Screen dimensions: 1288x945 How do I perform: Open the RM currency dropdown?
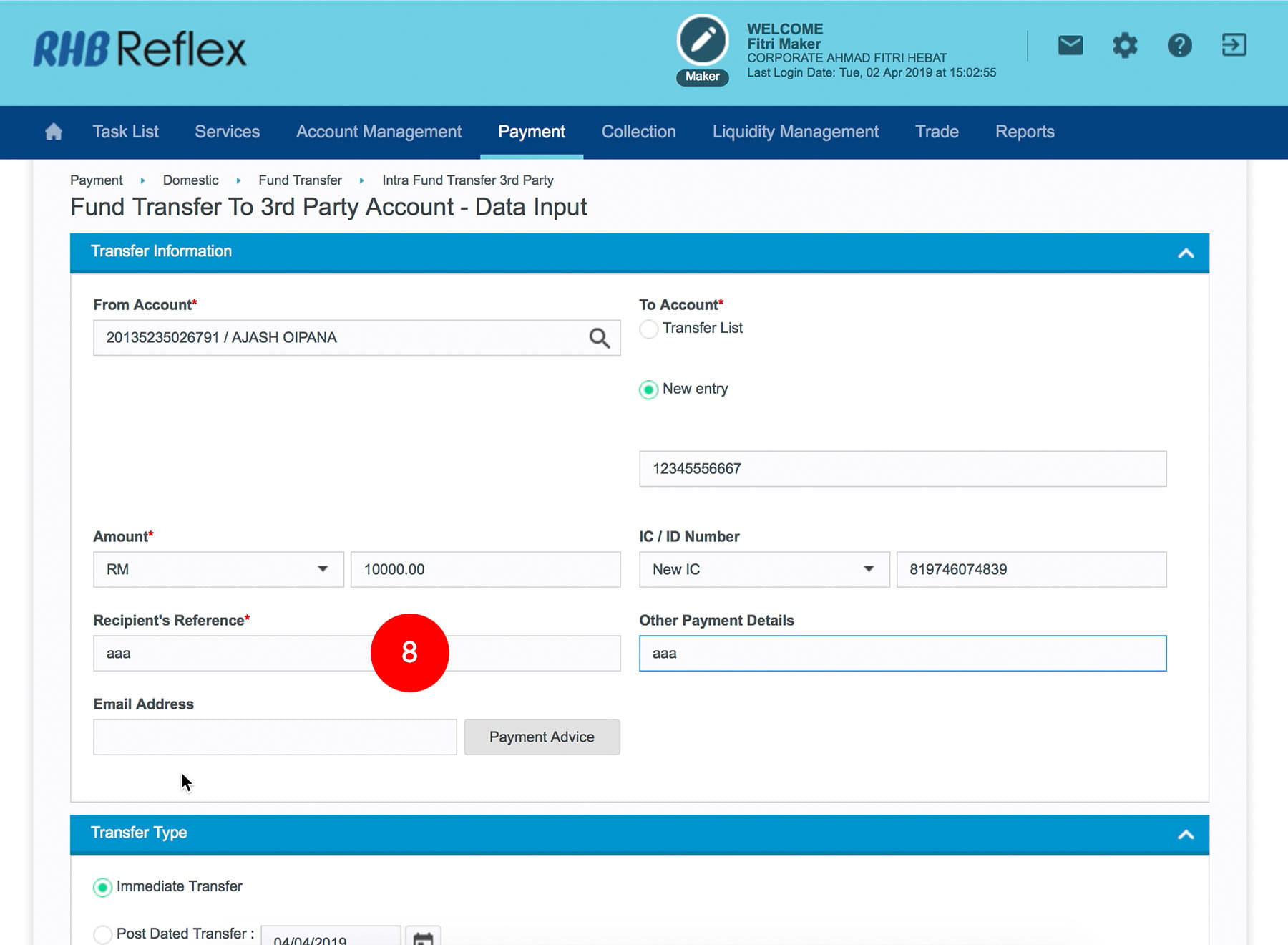218,570
